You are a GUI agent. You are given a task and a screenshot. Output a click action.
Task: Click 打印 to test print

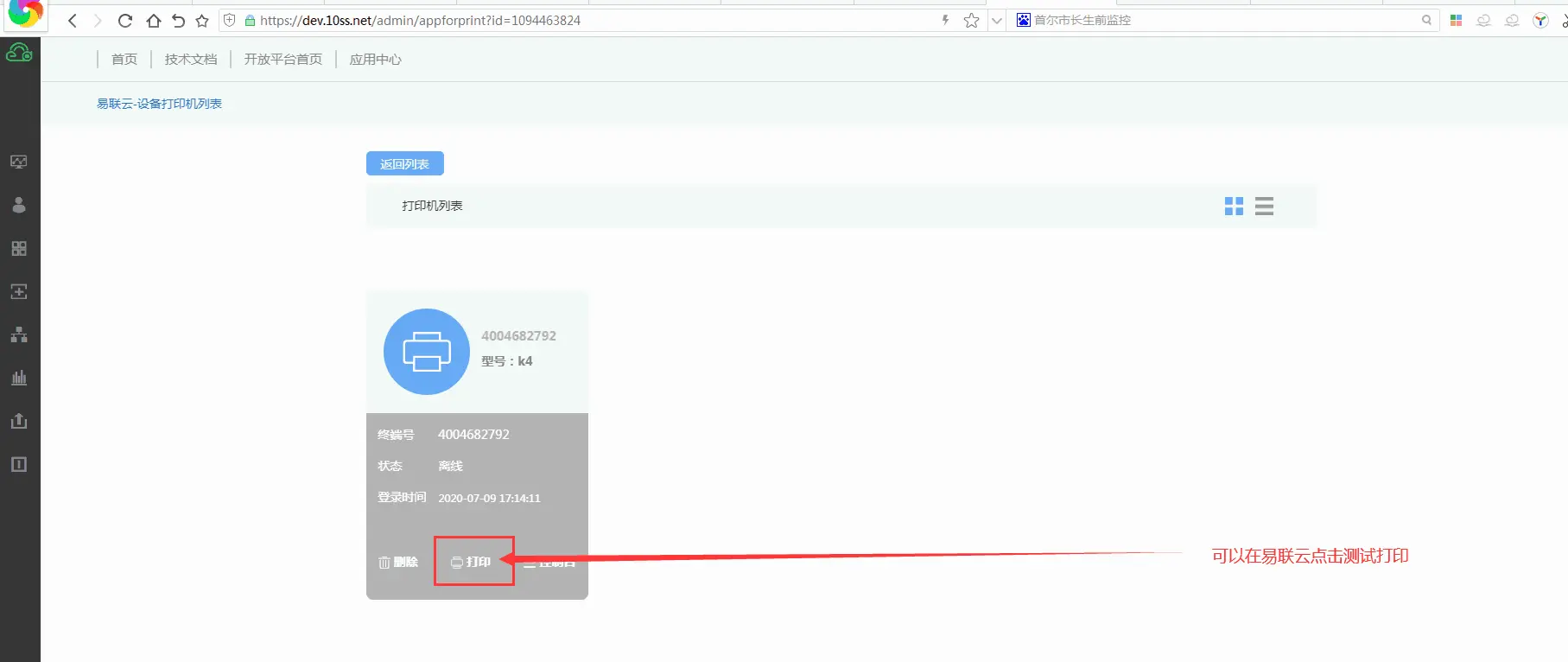coord(472,562)
